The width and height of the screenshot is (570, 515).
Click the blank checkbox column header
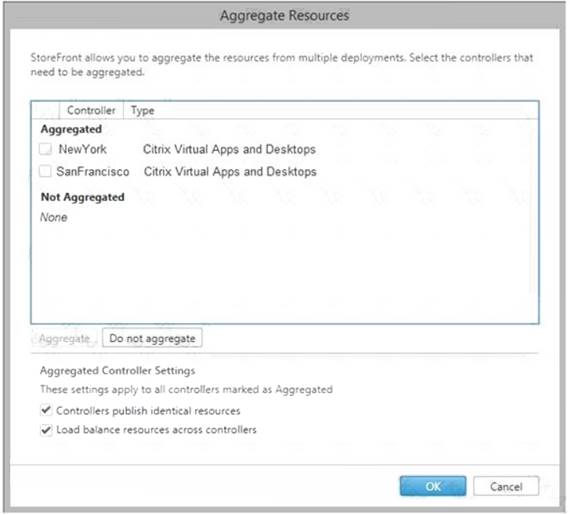pyautogui.click(x=45, y=110)
